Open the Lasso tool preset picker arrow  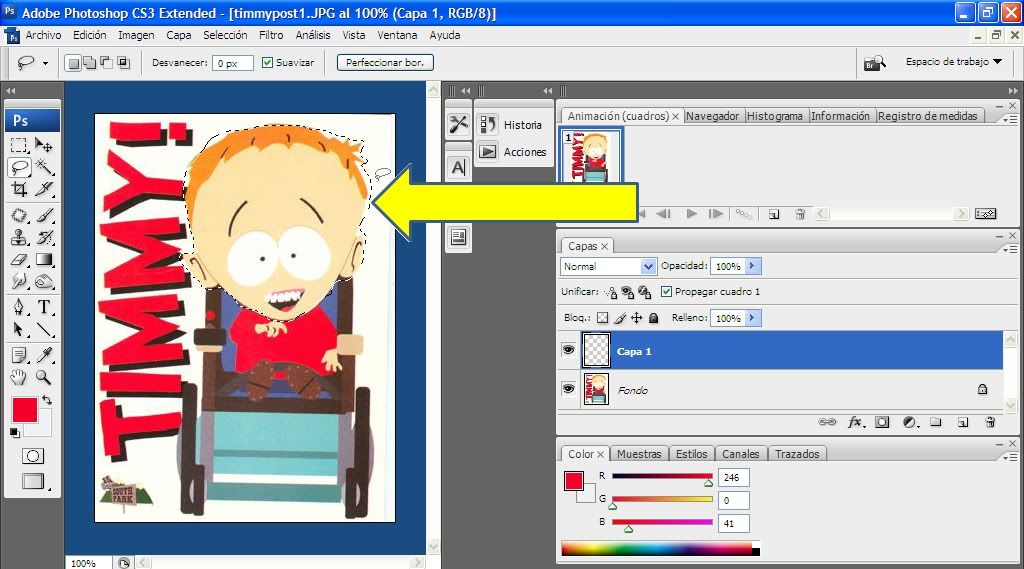coord(45,63)
